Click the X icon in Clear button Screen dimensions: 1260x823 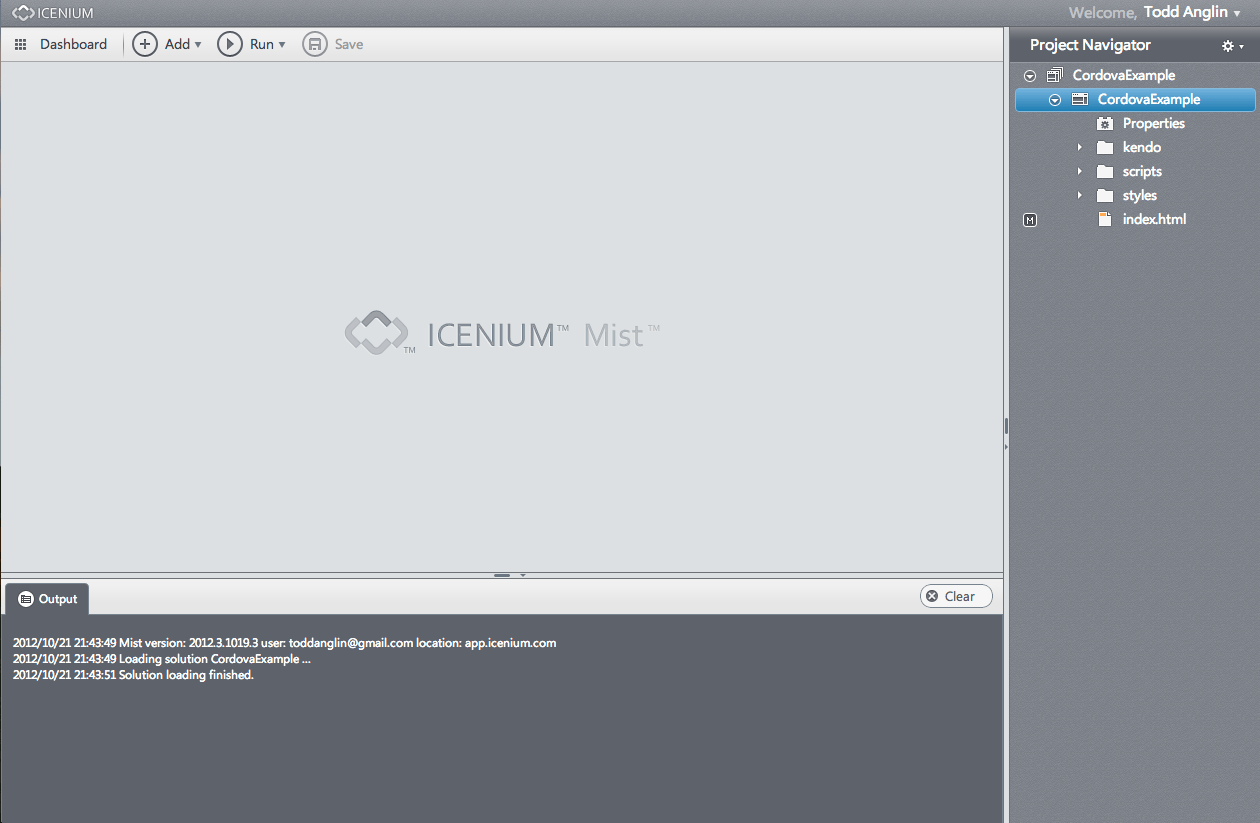932,596
